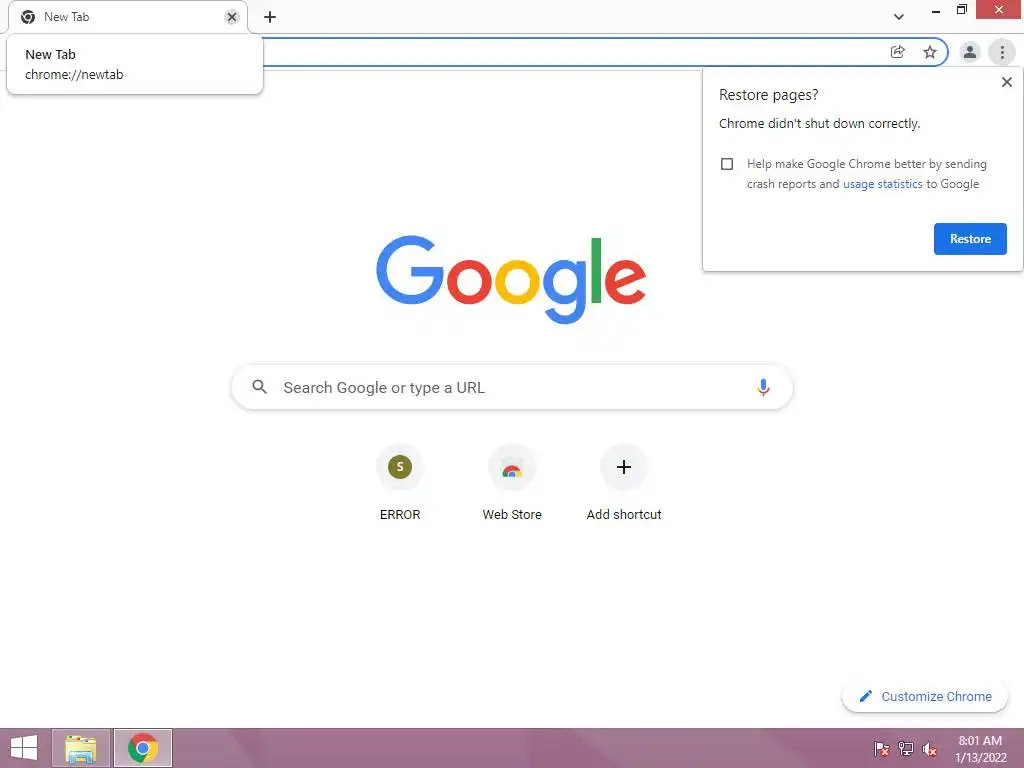The image size is (1024, 768).
Task: Click the Restore pages? heading text
Action: point(768,95)
